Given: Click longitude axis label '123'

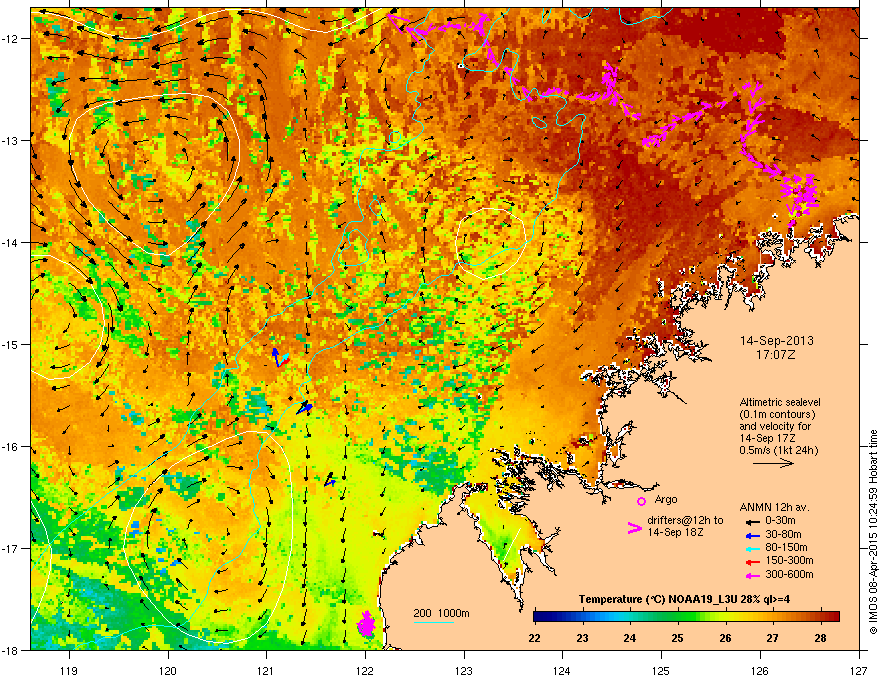Looking at the screenshot, I should pos(464,671).
